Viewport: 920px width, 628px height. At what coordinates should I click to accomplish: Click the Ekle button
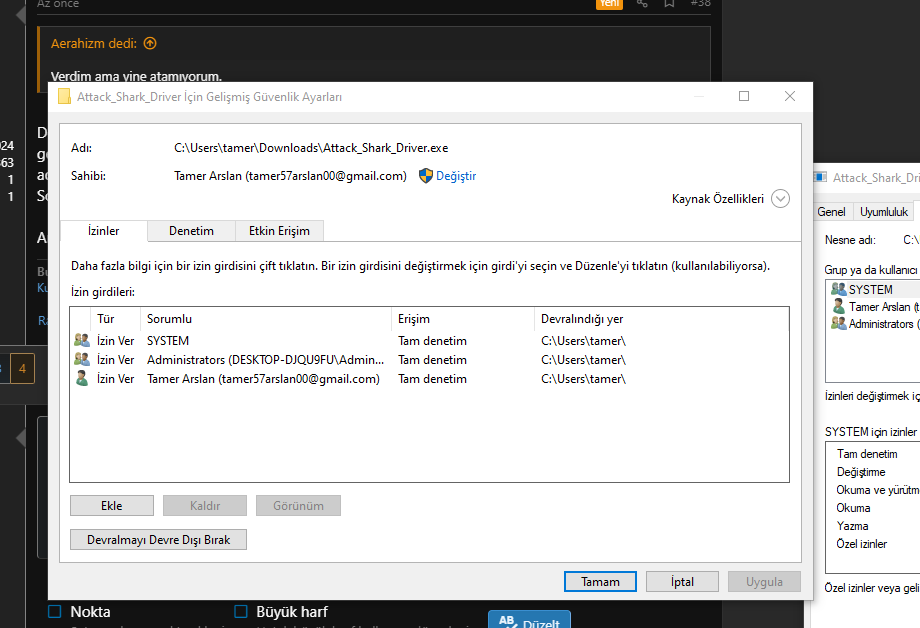pyautogui.click(x=112, y=506)
